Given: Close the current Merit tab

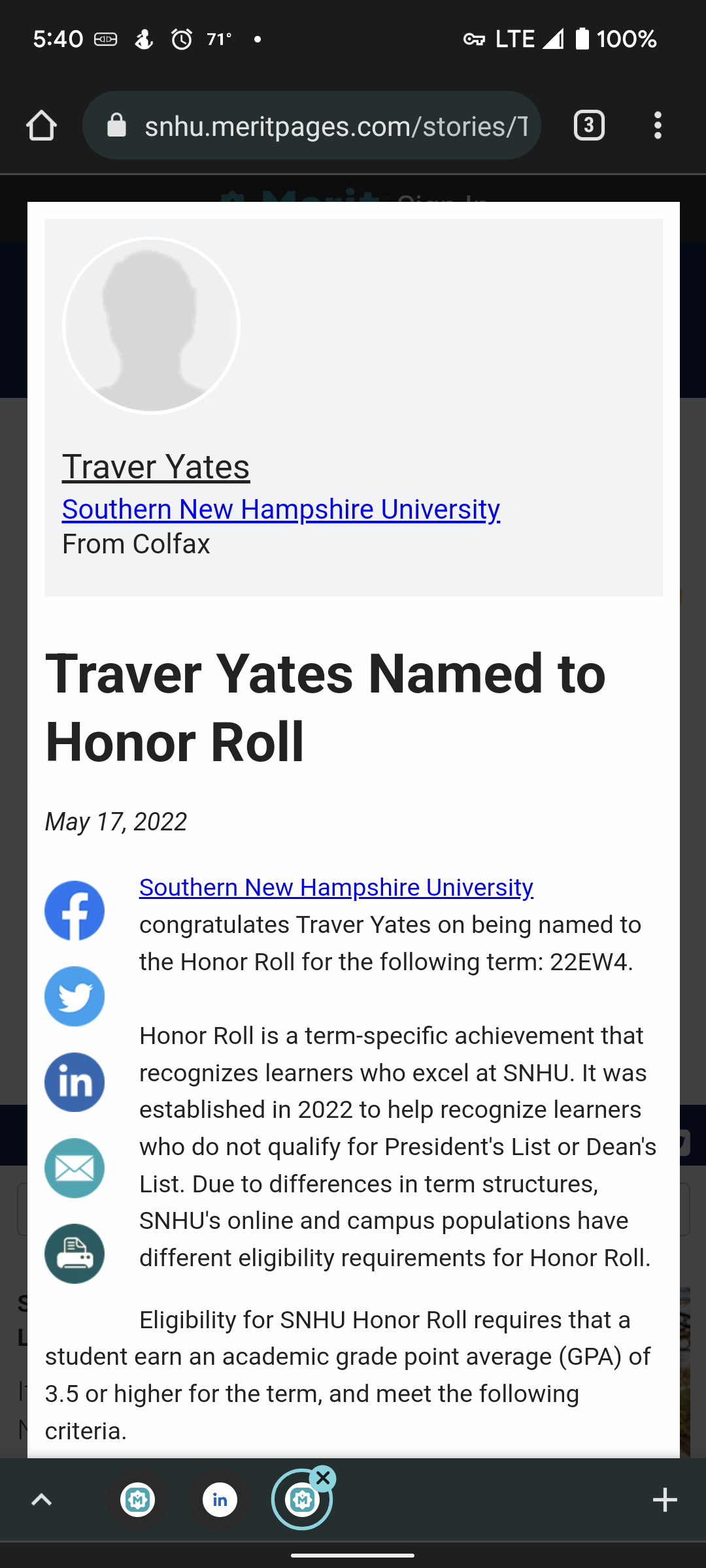Looking at the screenshot, I should tap(323, 1478).
